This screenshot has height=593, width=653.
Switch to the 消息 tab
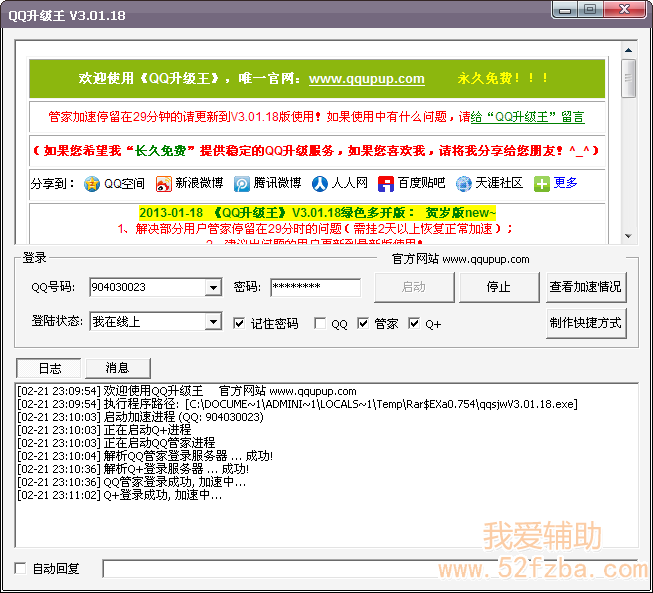[x=117, y=368]
